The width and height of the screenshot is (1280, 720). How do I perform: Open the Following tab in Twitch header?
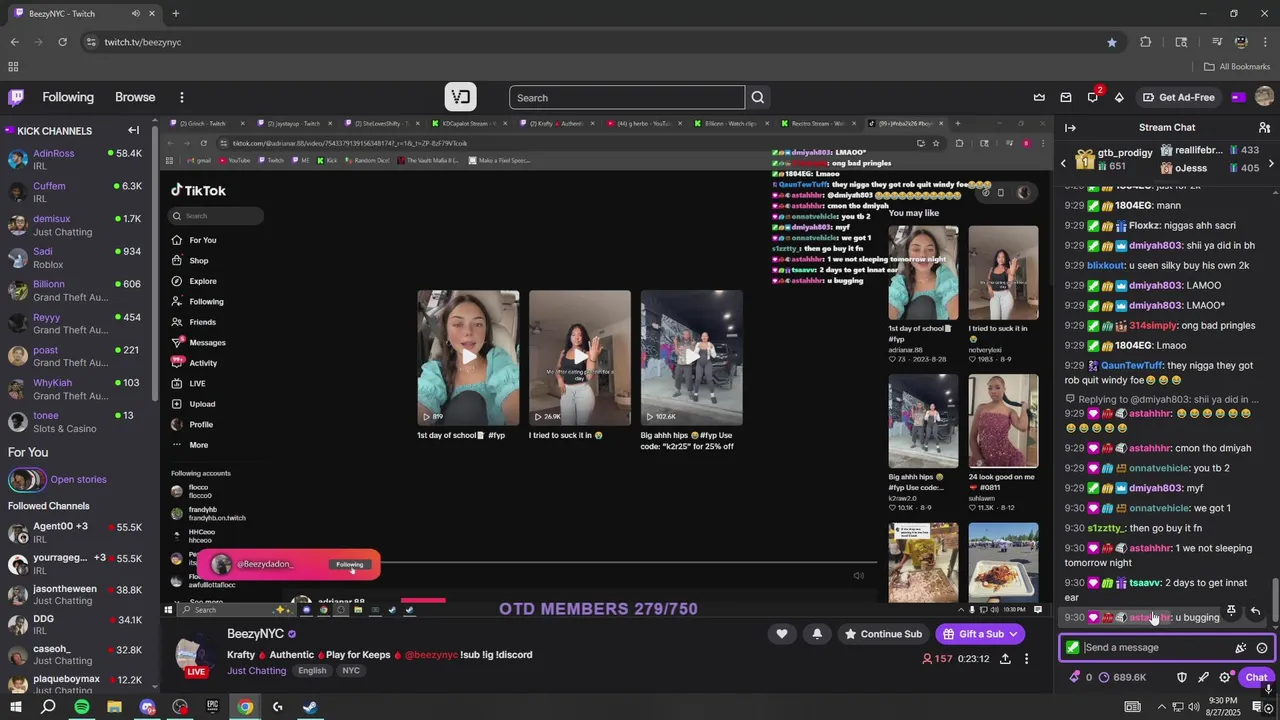68,97
